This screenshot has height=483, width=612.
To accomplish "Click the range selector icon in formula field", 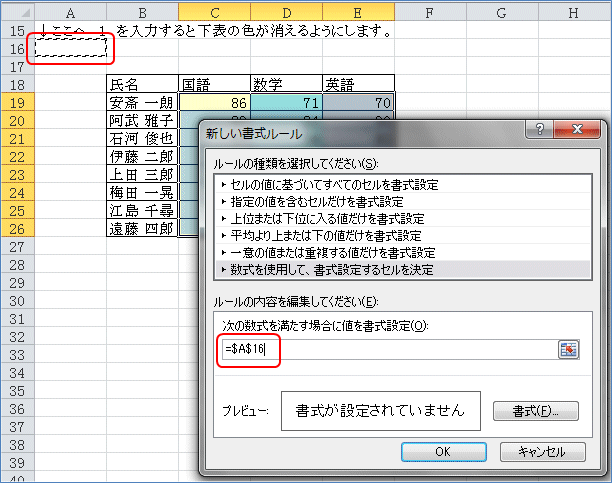I will [568, 349].
